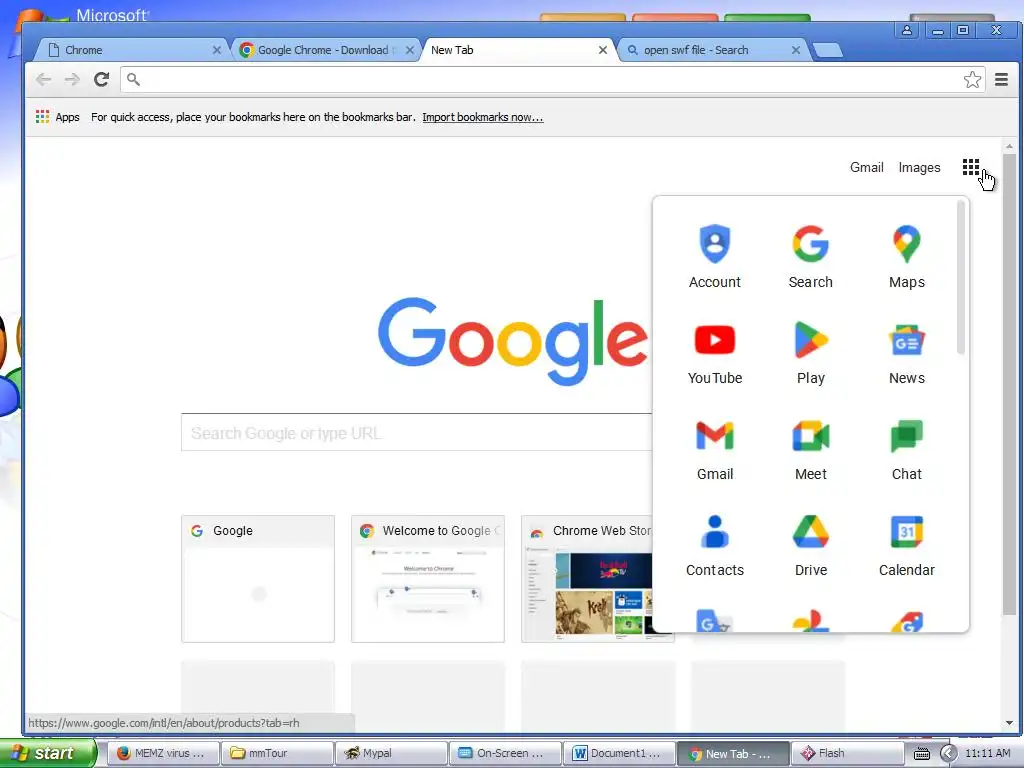The height and width of the screenshot is (768, 1024).
Task: Close the 'open swf file - Search' tab
Action: [795, 50]
